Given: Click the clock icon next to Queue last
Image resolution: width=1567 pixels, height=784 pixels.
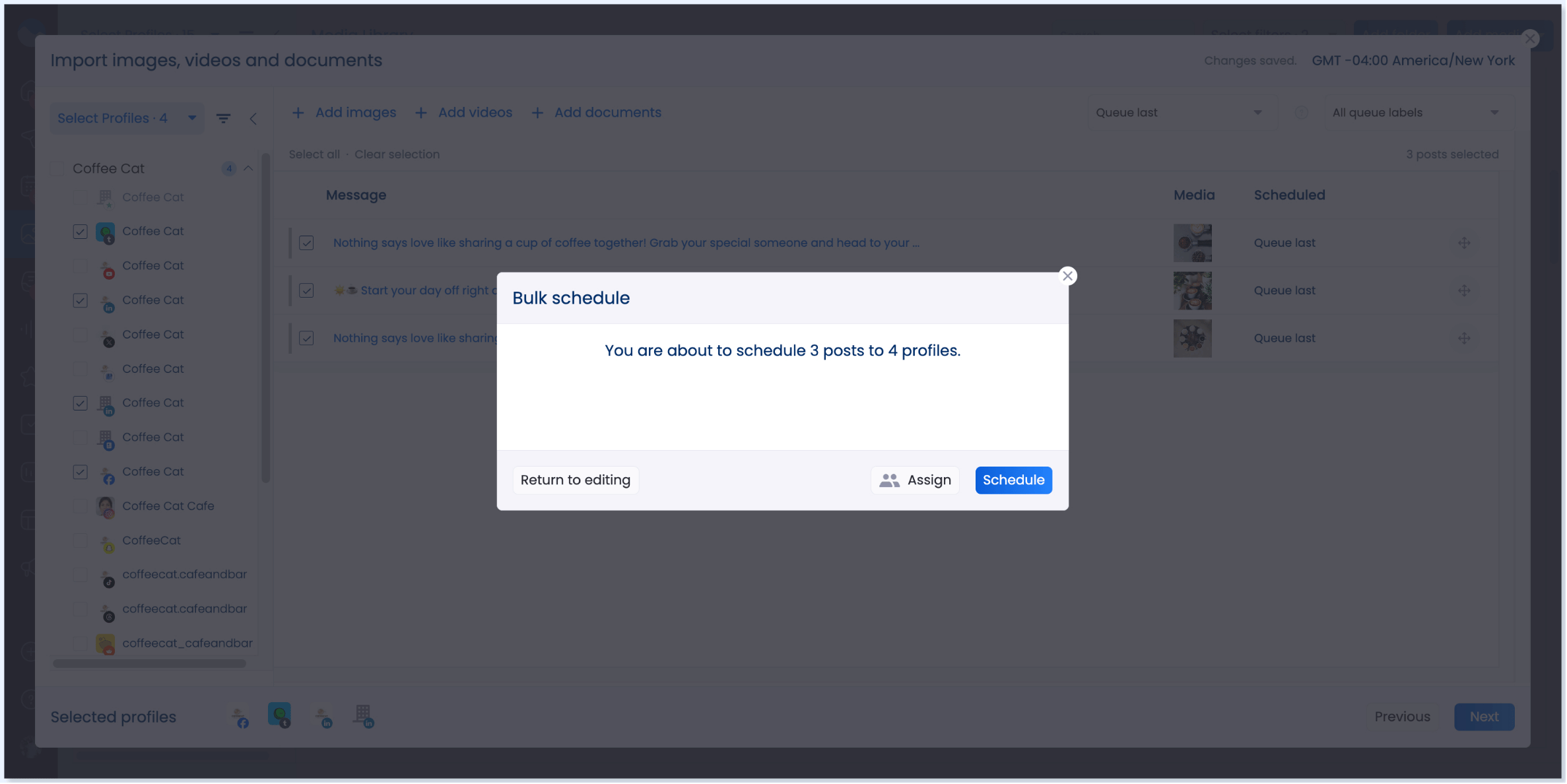Looking at the screenshot, I should [x=1302, y=112].
